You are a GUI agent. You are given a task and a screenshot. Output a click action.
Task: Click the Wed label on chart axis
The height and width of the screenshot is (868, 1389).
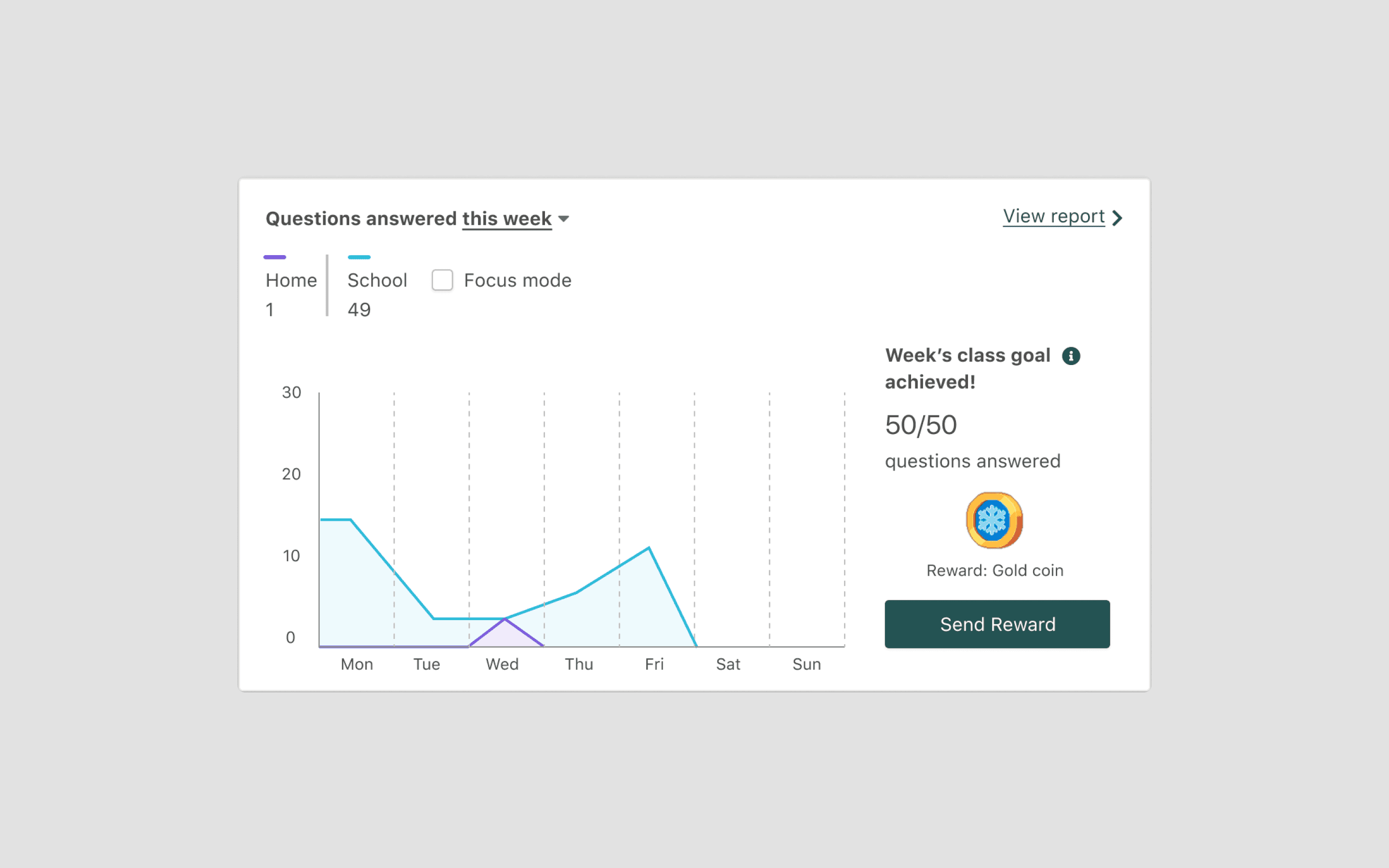[502, 664]
